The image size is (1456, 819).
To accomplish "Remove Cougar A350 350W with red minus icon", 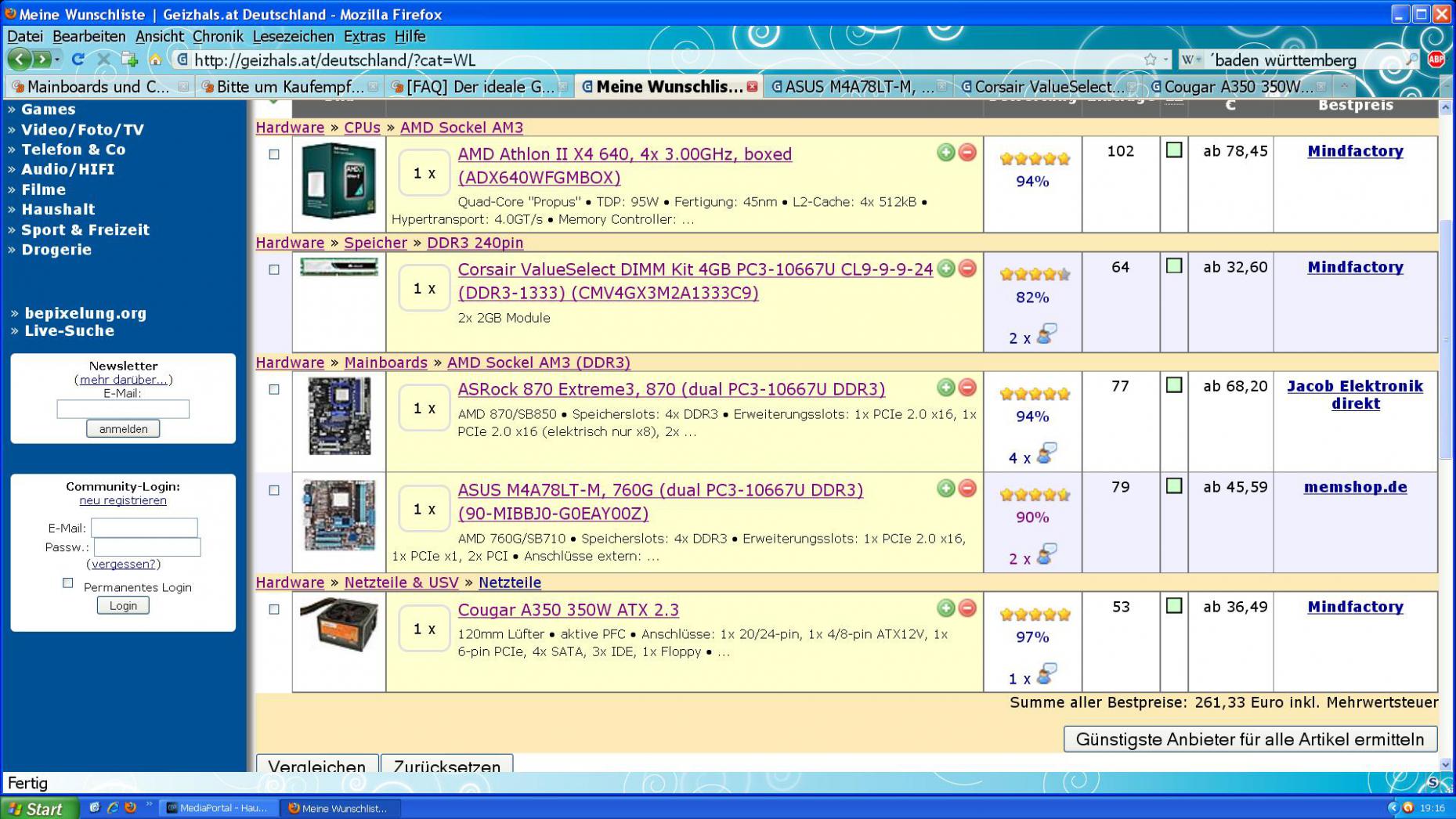I will coord(967,608).
